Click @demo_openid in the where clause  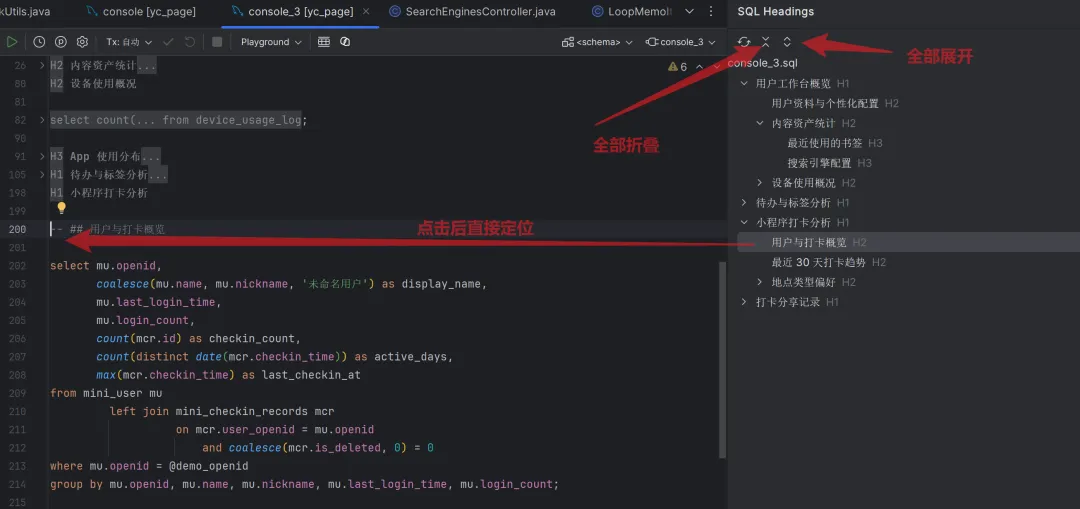(208, 466)
